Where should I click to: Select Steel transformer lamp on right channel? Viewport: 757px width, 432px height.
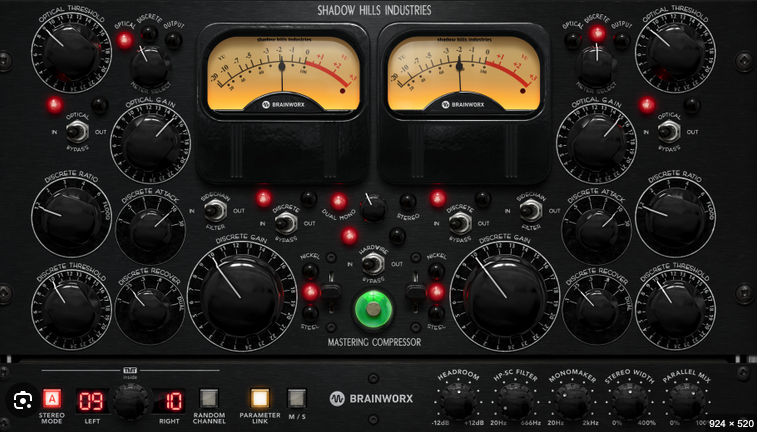coord(436,313)
